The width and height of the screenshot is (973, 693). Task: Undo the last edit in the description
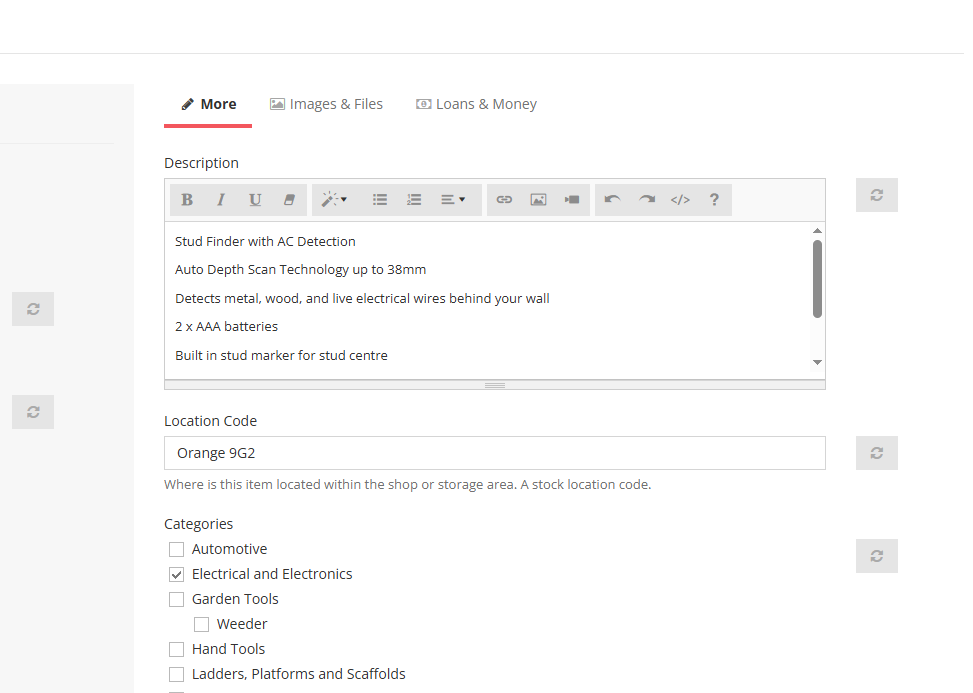(612, 200)
